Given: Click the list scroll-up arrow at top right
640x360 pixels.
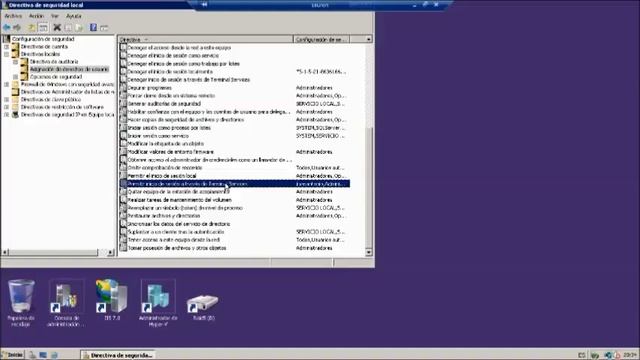Looking at the screenshot, I should tap(369, 39).
